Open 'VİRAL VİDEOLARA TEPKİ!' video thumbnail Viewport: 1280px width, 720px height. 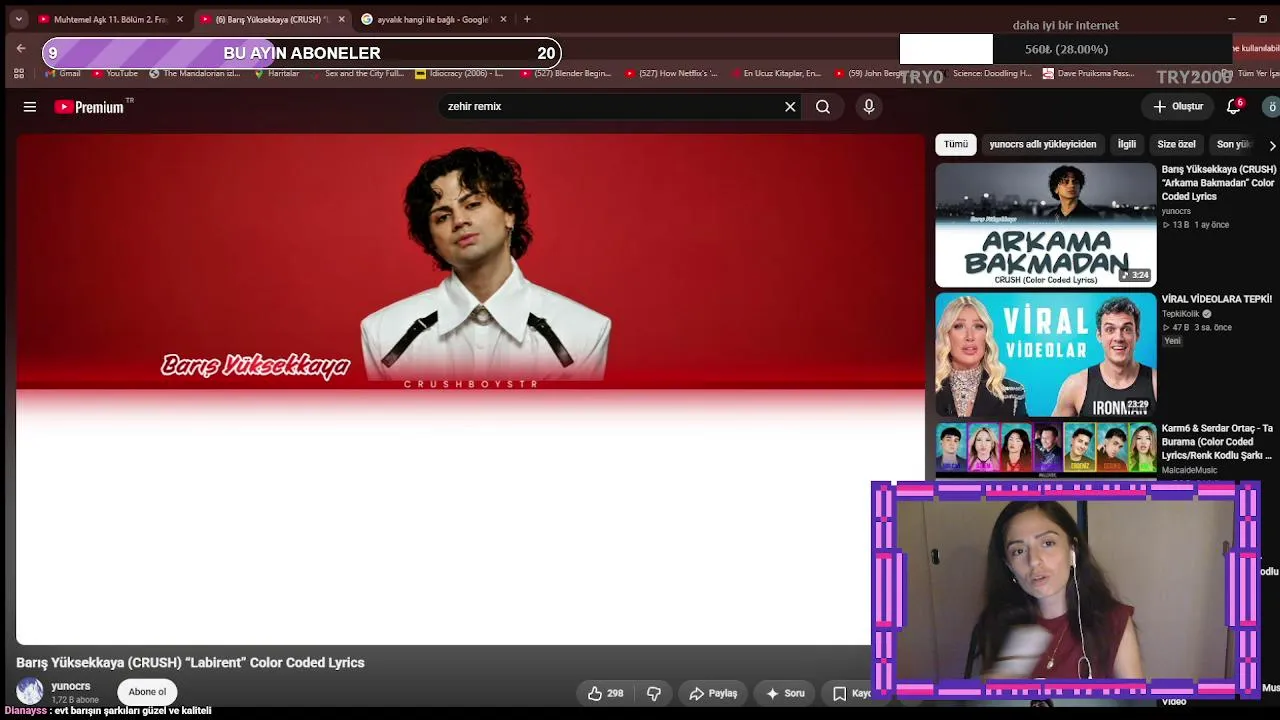tap(1045, 354)
